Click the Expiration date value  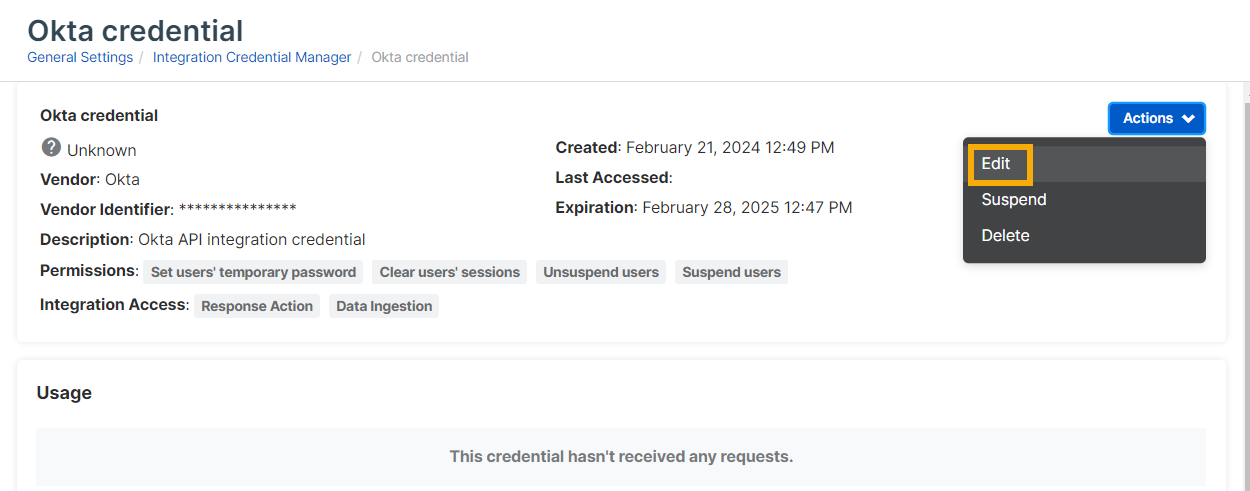point(747,208)
